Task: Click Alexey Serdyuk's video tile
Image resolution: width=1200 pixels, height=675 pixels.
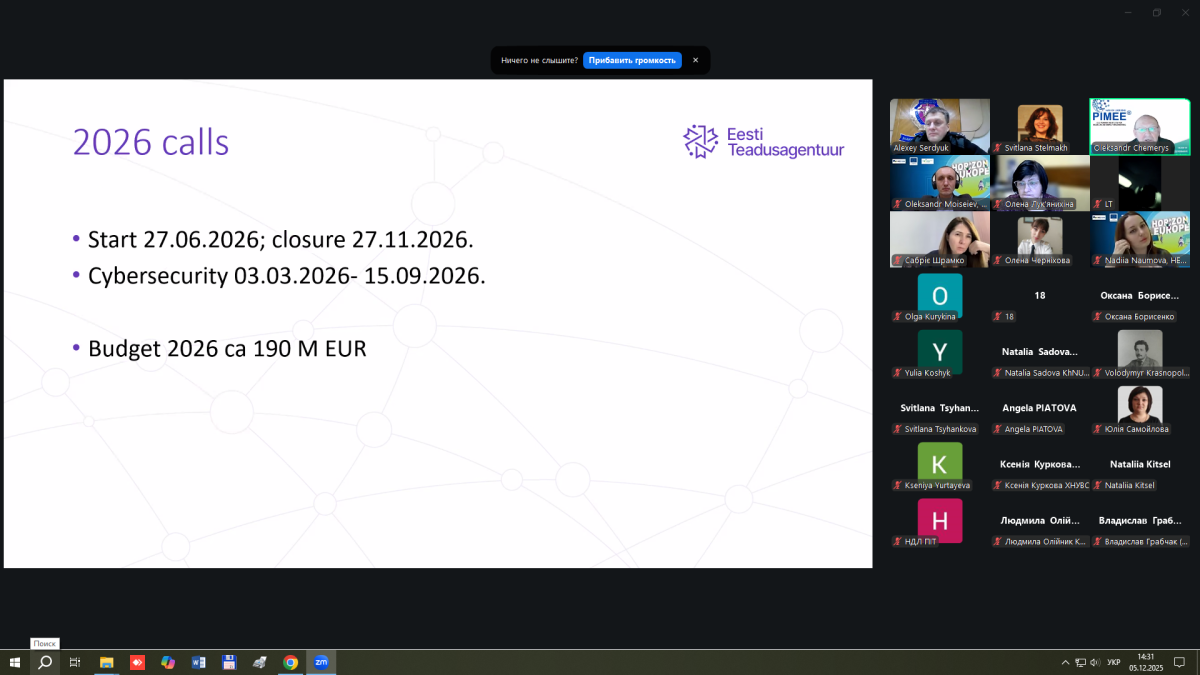Action: [940, 126]
